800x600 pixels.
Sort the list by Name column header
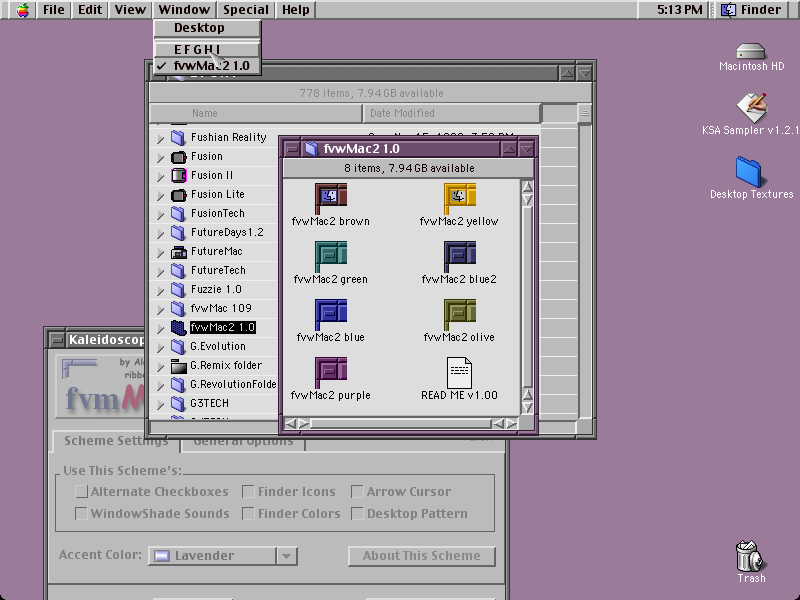(256, 113)
